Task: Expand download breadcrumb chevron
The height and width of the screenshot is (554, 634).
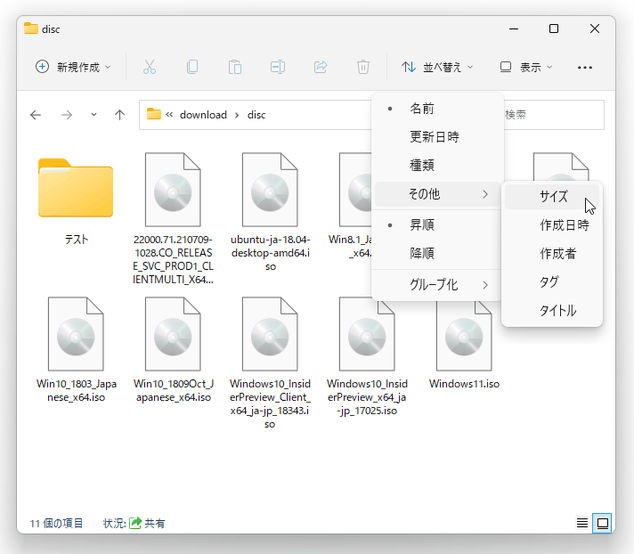Action: (x=237, y=115)
